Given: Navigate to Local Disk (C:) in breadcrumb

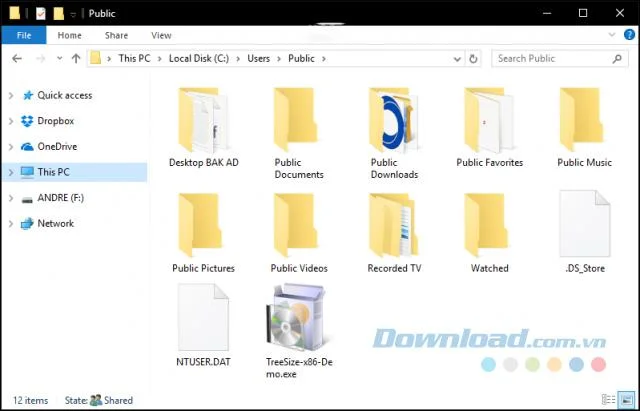Looking at the screenshot, I should (199, 59).
